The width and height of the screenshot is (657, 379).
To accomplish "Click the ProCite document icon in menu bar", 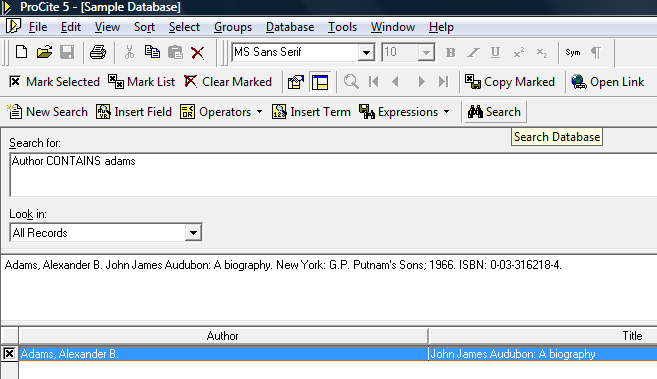I will pyautogui.click(x=13, y=26).
